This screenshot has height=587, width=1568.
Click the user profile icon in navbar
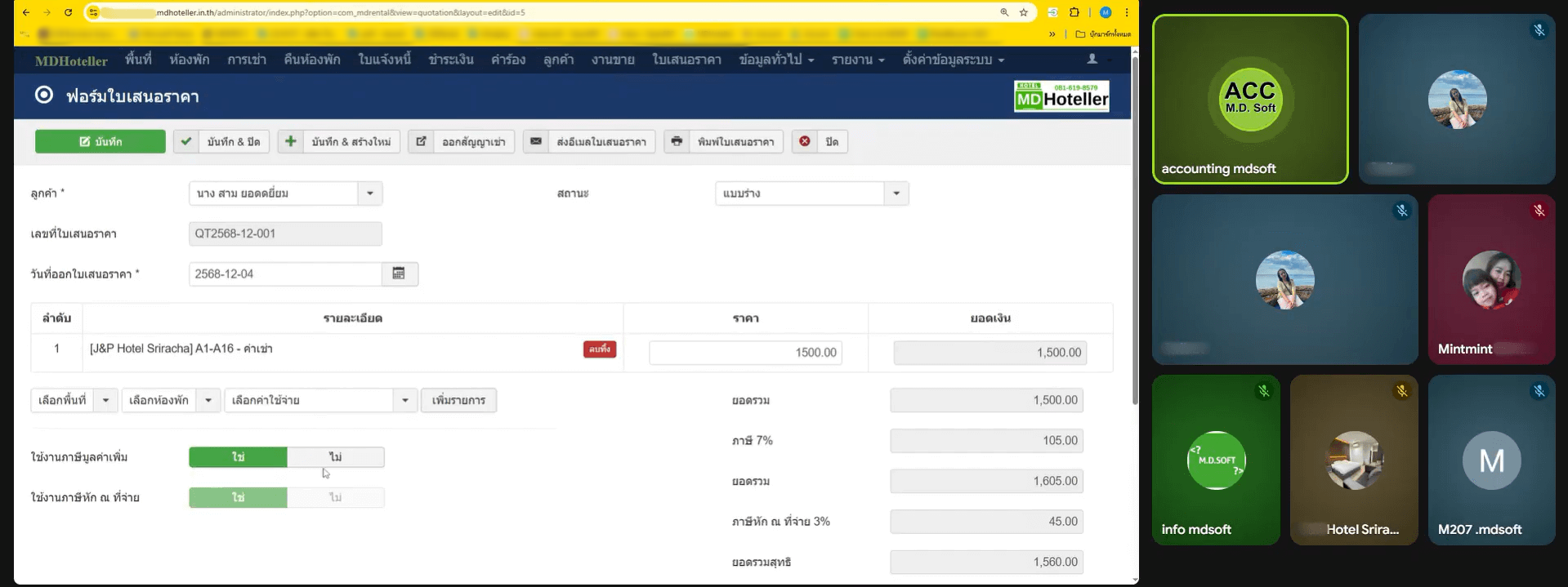[1092, 60]
